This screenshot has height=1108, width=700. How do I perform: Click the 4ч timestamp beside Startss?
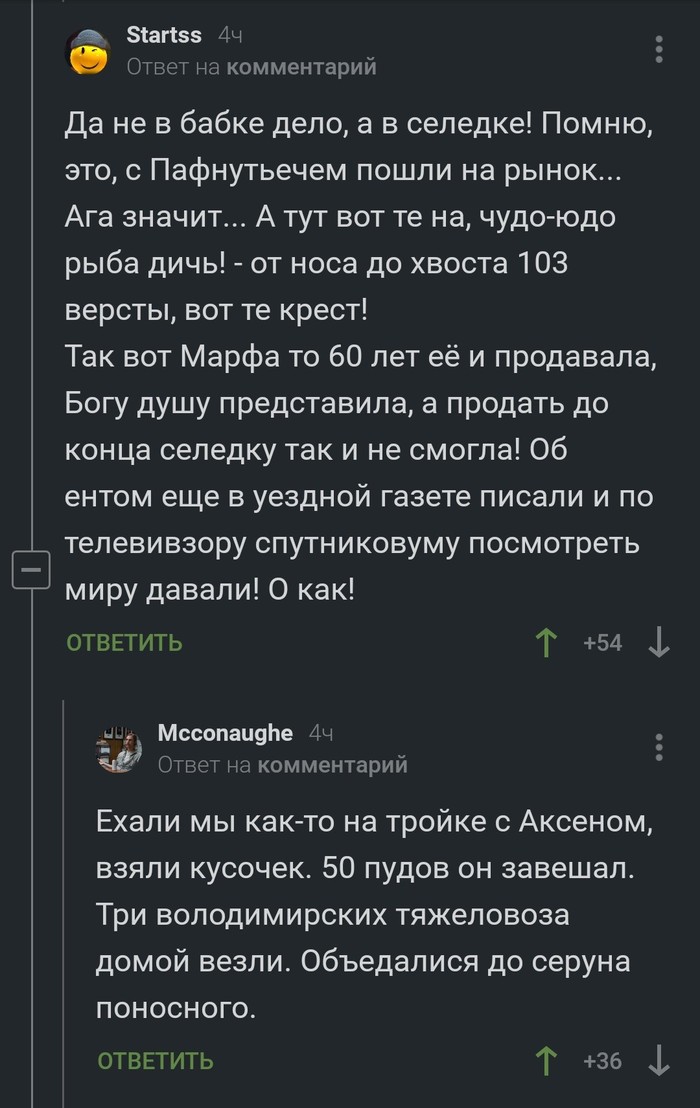(x=230, y=36)
